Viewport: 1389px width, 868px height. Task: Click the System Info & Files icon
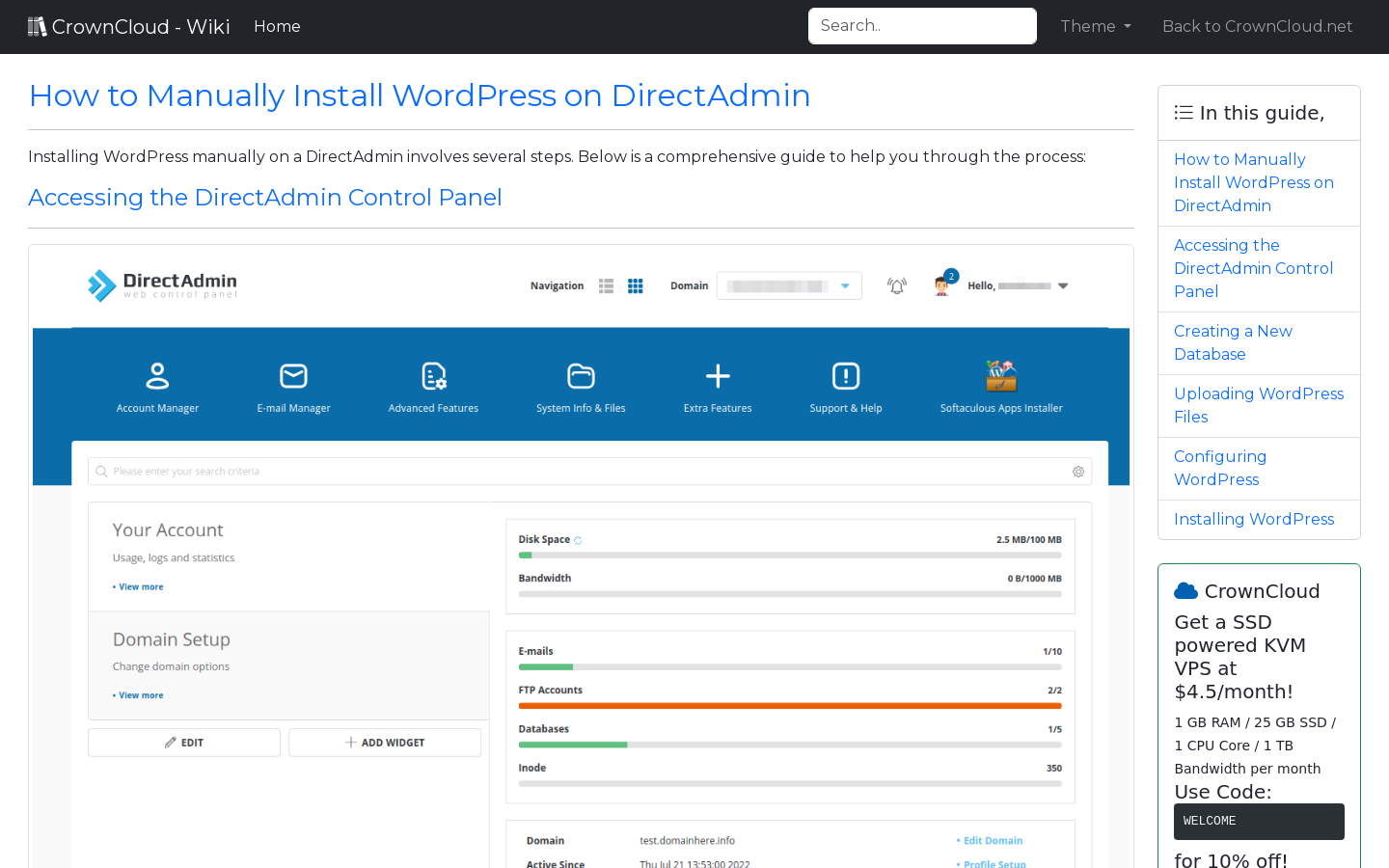580,384
